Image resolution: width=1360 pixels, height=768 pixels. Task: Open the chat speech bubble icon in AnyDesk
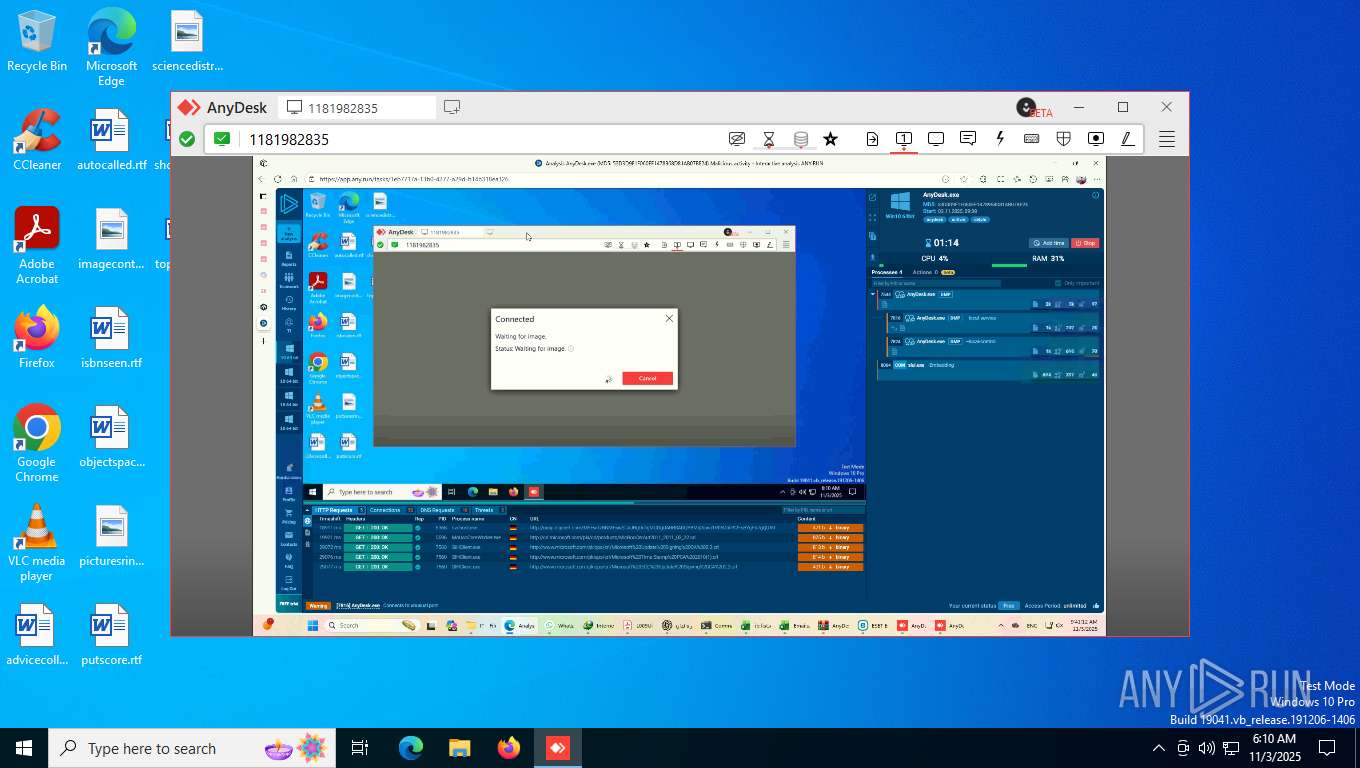pyautogui.click(x=968, y=139)
